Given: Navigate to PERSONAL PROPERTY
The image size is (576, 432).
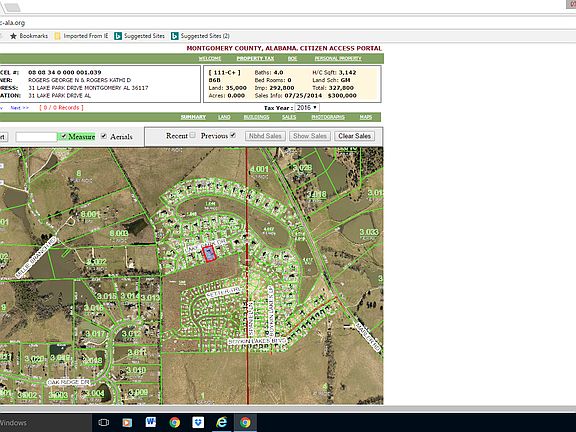Looking at the screenshot, I should pyautogui.click(x=338, y=58).
